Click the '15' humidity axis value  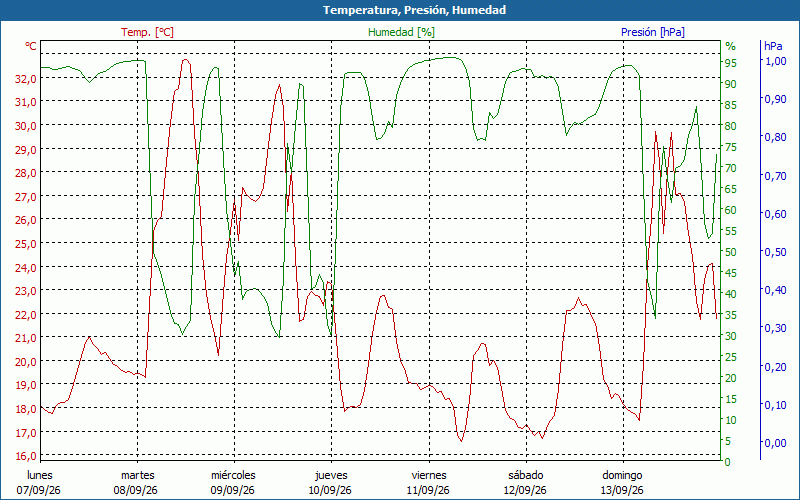(731, 399)
